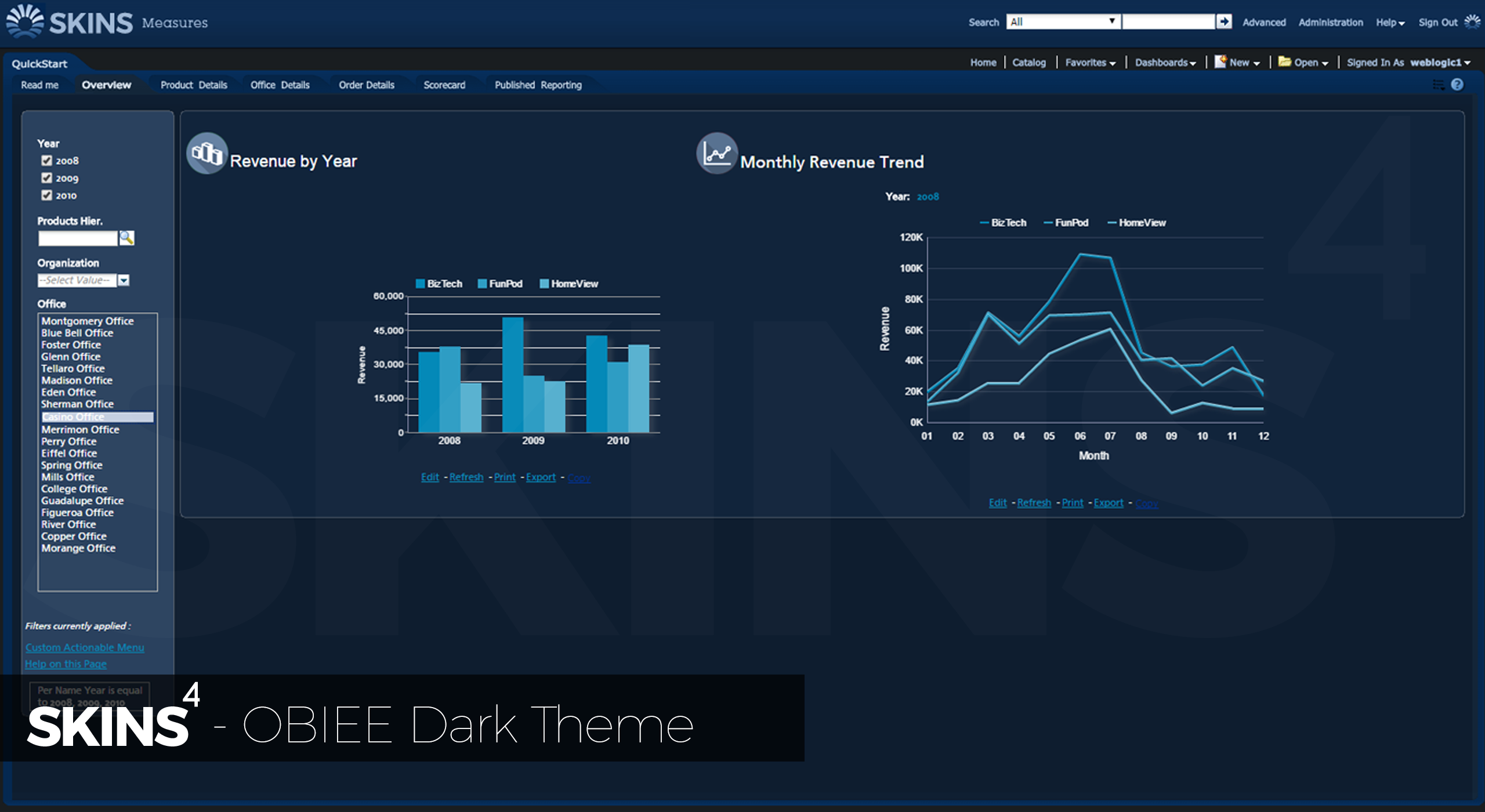
Task: Click Print under Monthly Revenue Trend chart
Action: tap(1073, 503)
